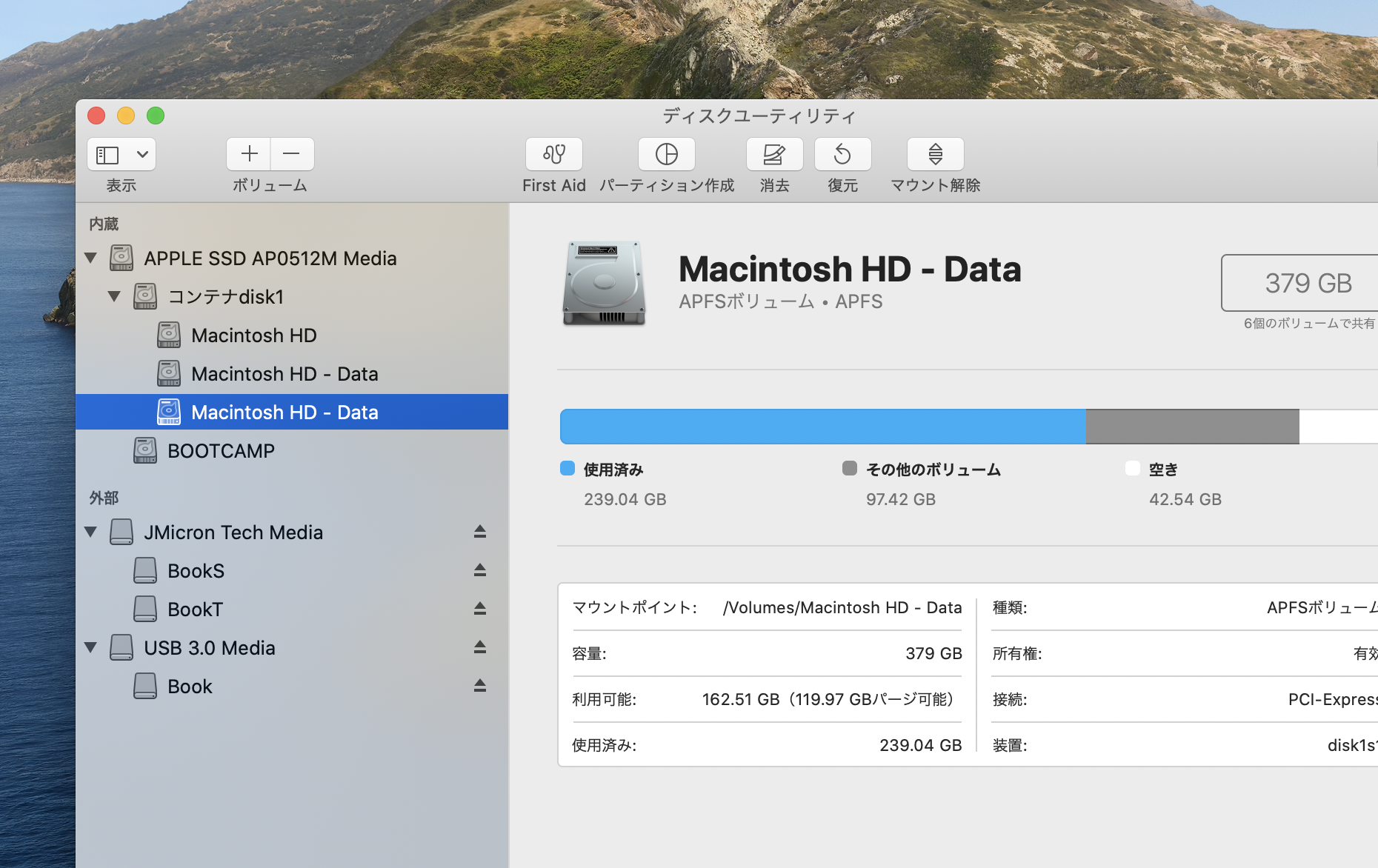Unmount the volume with the マウント解除 button
Viewport: 1378px width, 868px height.
935,154
